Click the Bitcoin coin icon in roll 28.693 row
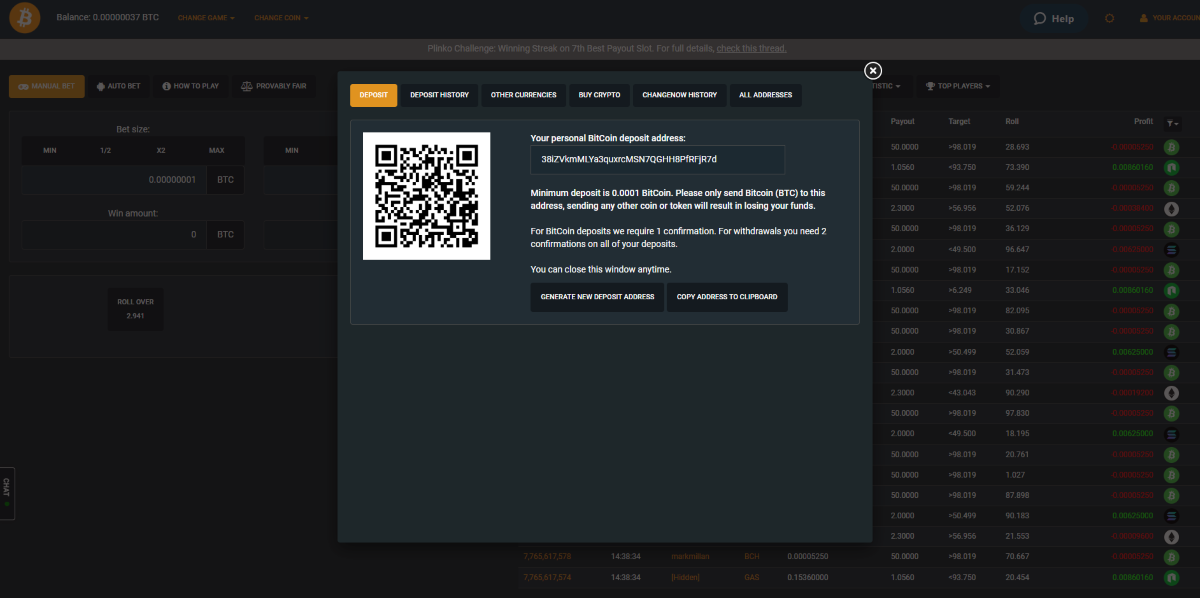Screen dimensions: 1200x598 [x=1171, y=146]
